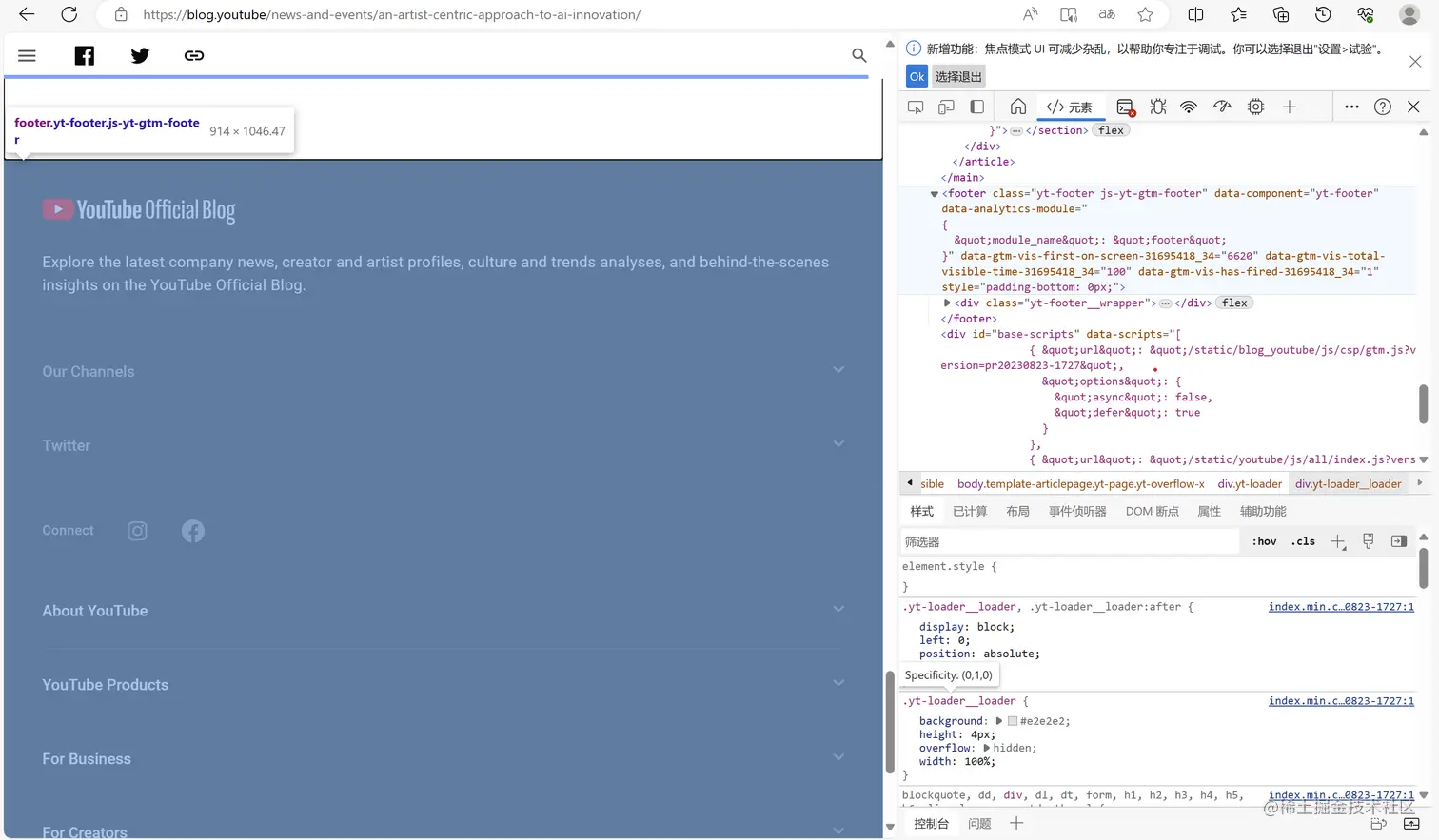The width and height of the screenshot is (1439, 840).
Task: Expand the background property value
Action: click(998, 721)
